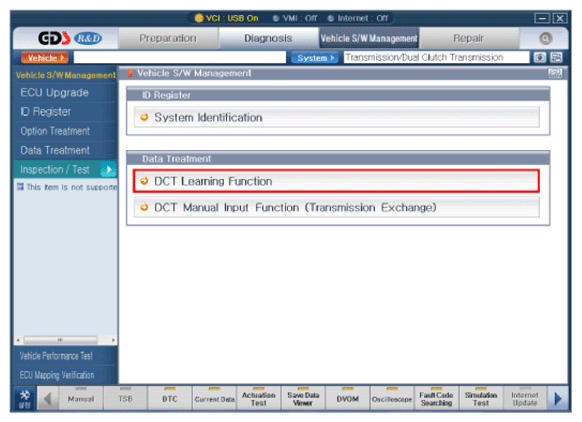Open the Vehicle selector button
The image size is (582, 422).
click(45, 58)
